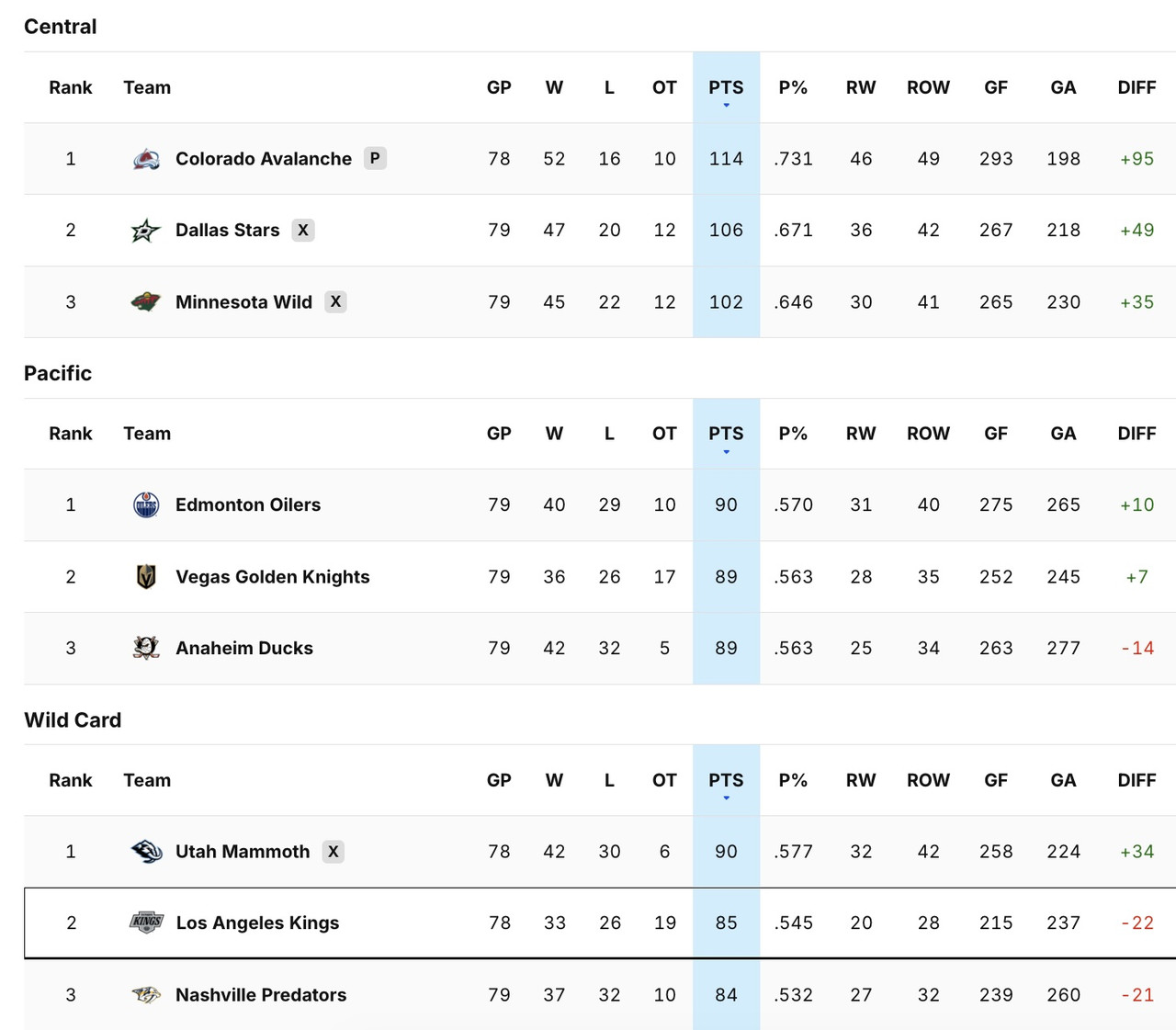The image size is (1176, 1030).
Task: Click the Utah Mammoth logo
Action: coord(145,851)
